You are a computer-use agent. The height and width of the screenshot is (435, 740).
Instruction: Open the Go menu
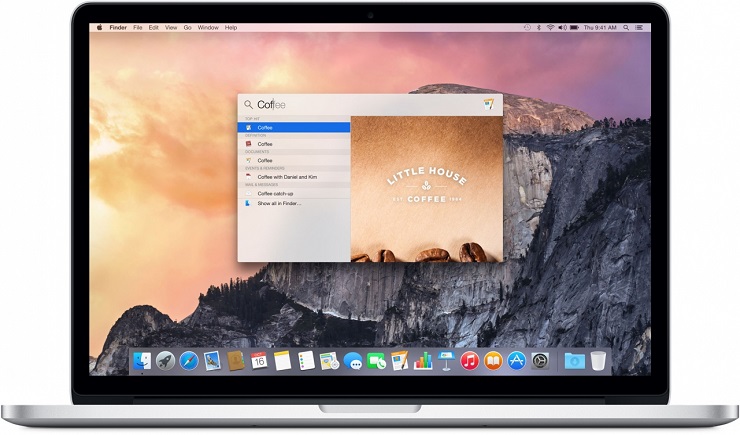(187, 28)
